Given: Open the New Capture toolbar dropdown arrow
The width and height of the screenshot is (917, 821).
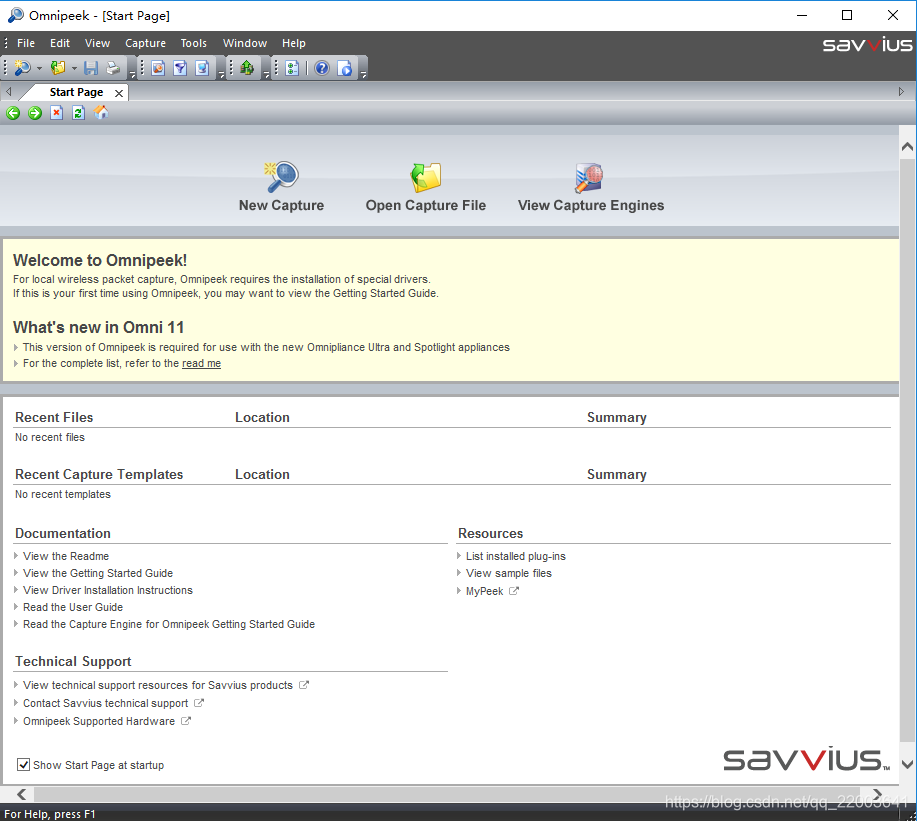Looking at the screenshot, I should 39,68.
